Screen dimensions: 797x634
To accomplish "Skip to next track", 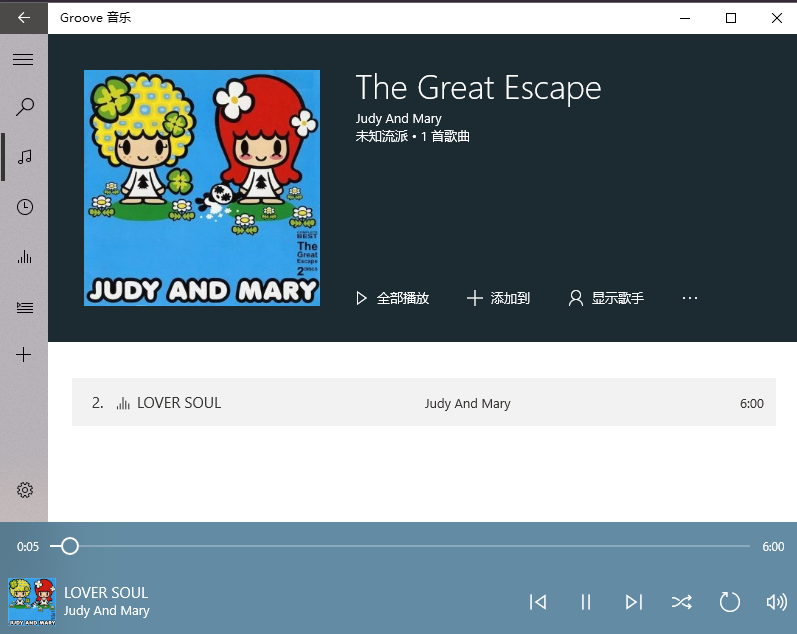I will coord(634,602).
